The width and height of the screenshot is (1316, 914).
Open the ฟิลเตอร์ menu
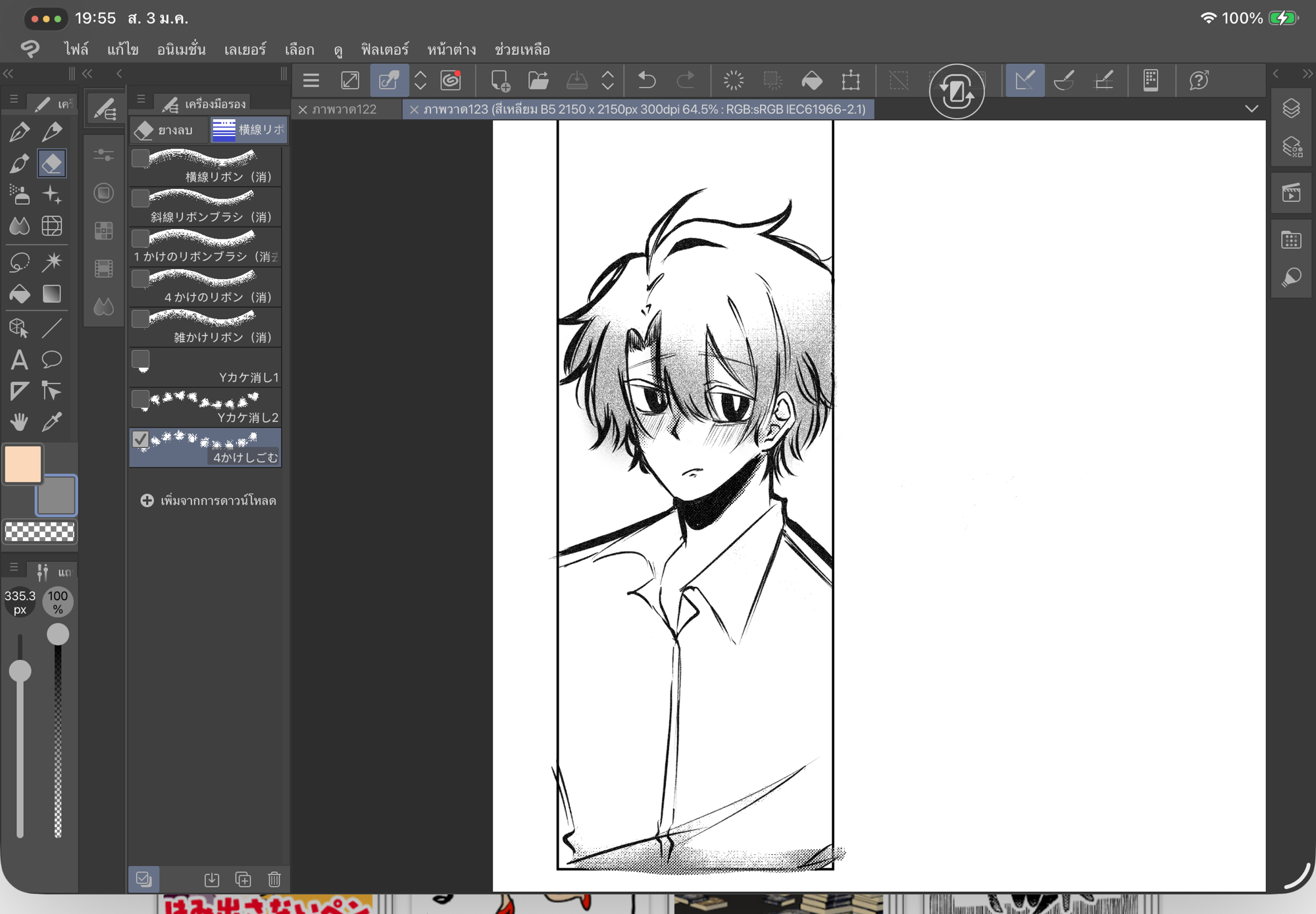click(x=384, y=49)
